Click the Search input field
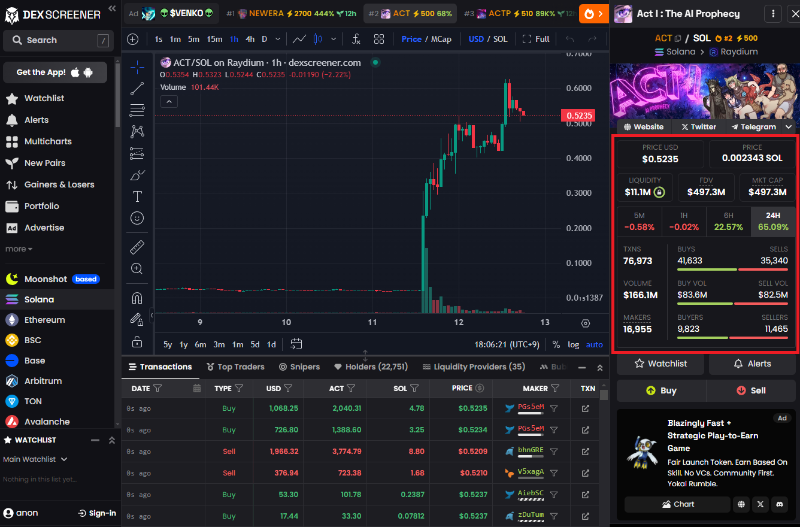This screenshot has height=527, width=800. point(59,40)
